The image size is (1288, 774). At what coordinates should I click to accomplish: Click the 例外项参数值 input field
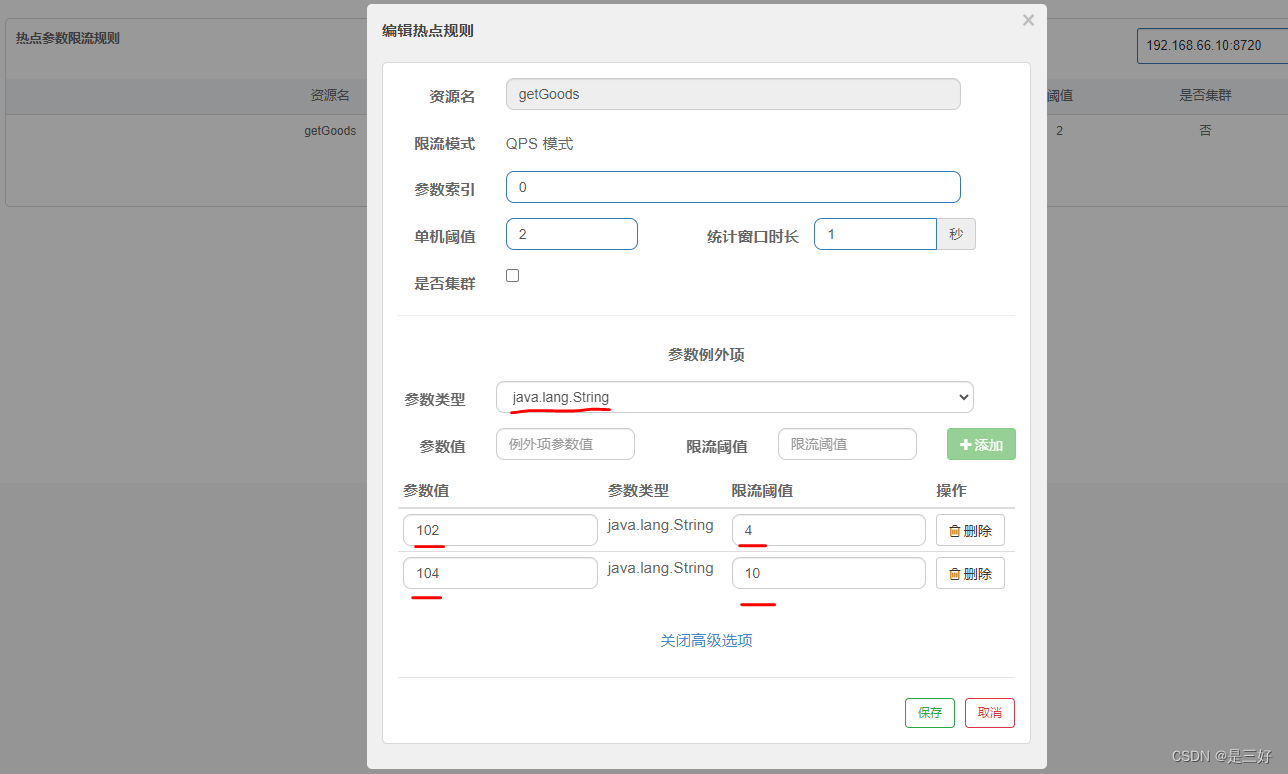point(565,444)
